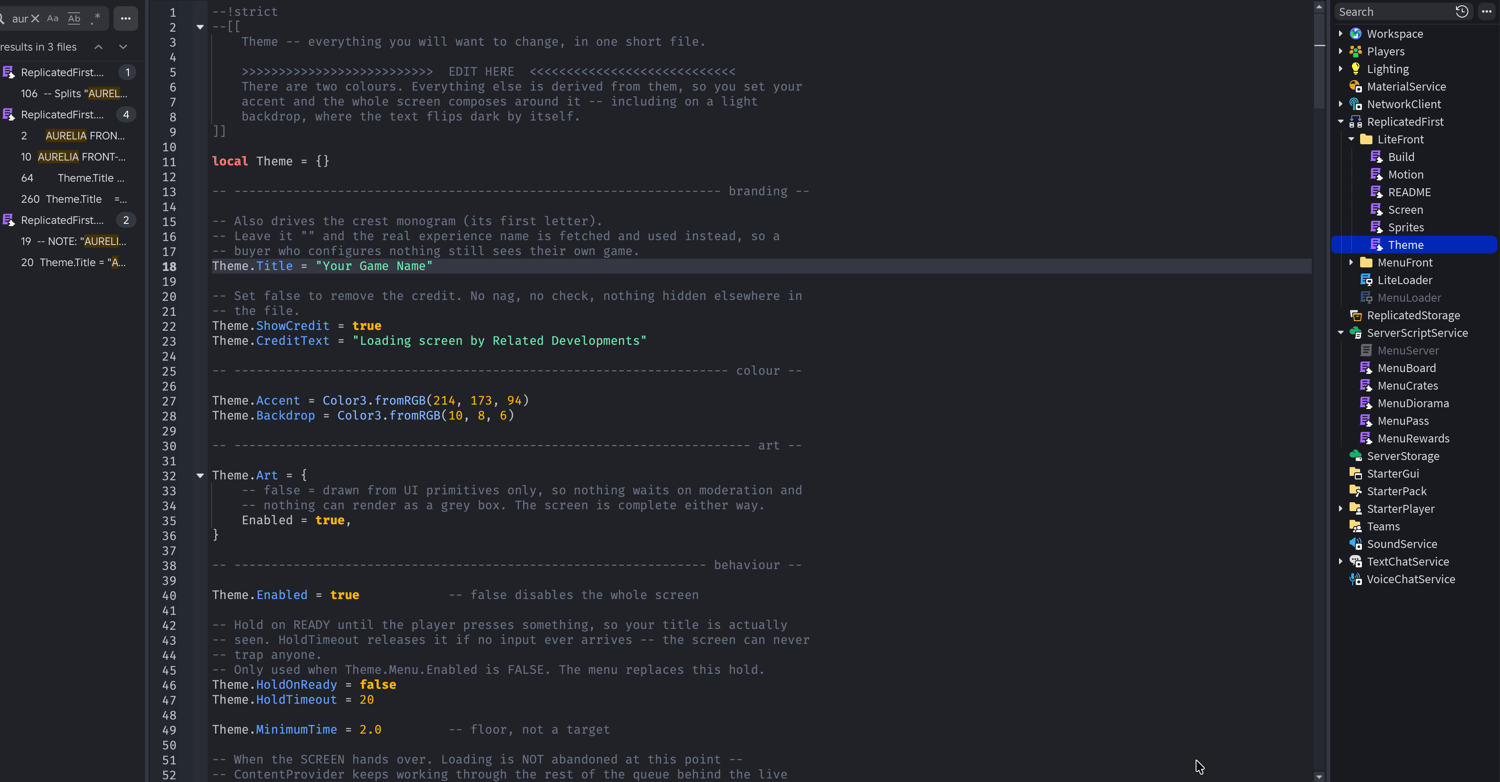Select the NetworkClient icon
This screenshot has width=1500, height=782.
1356,104
